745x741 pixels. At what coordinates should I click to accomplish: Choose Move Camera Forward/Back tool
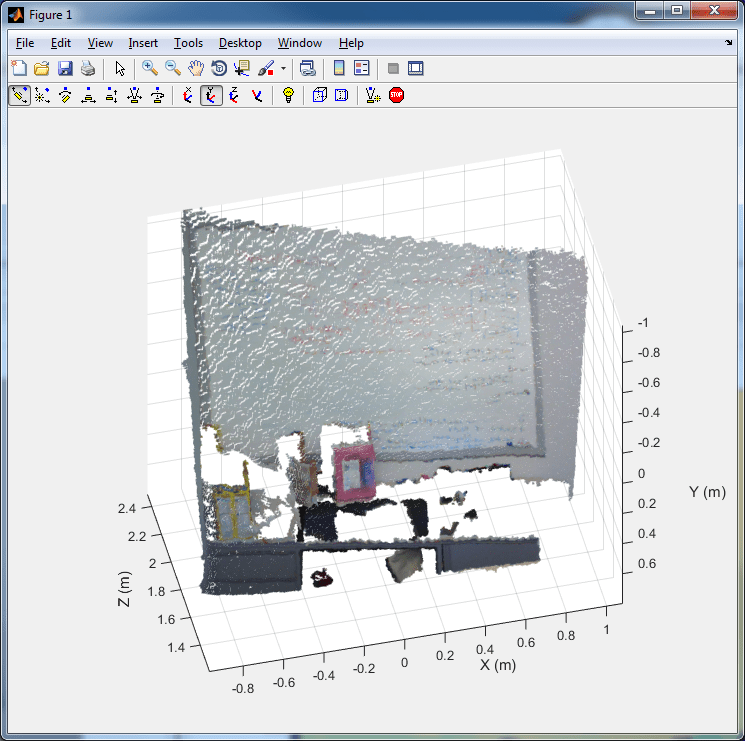pos(112,95)
